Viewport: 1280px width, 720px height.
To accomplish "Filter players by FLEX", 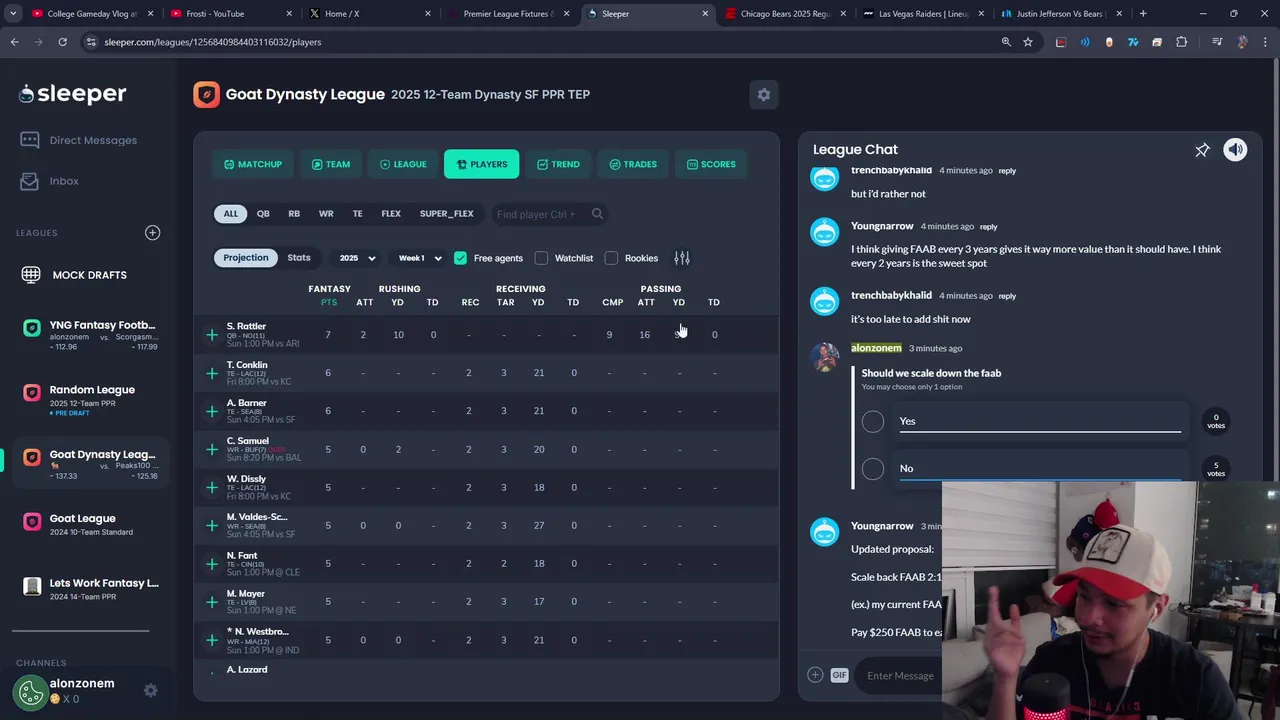I will tap(391, 214).
